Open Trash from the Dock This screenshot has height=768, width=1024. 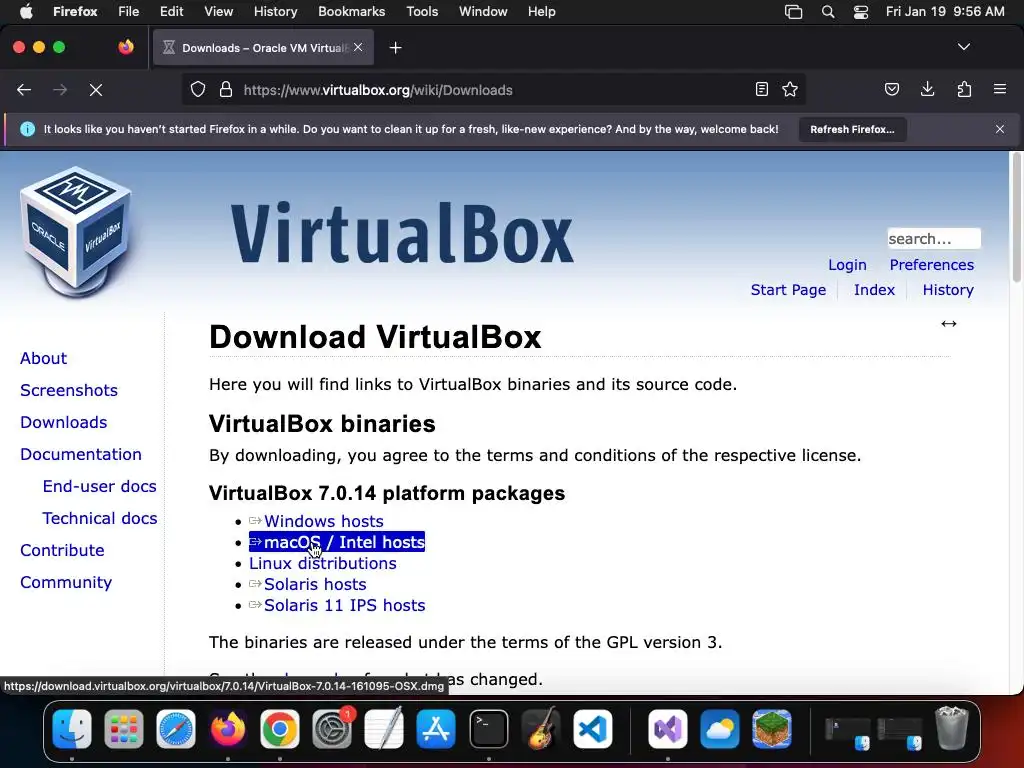tap(952, 728)
